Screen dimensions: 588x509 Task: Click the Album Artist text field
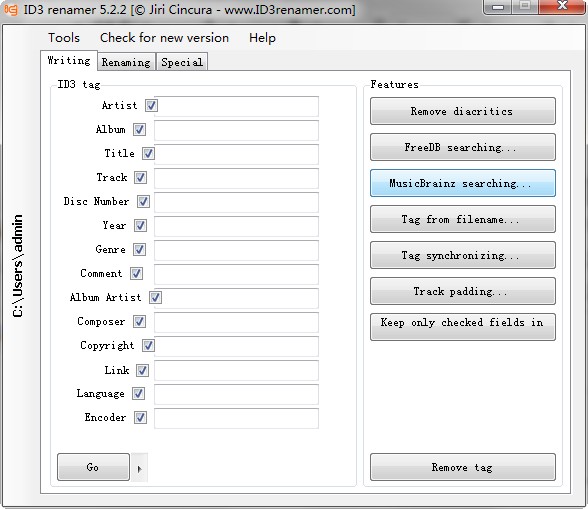click(x=237, y=298)
